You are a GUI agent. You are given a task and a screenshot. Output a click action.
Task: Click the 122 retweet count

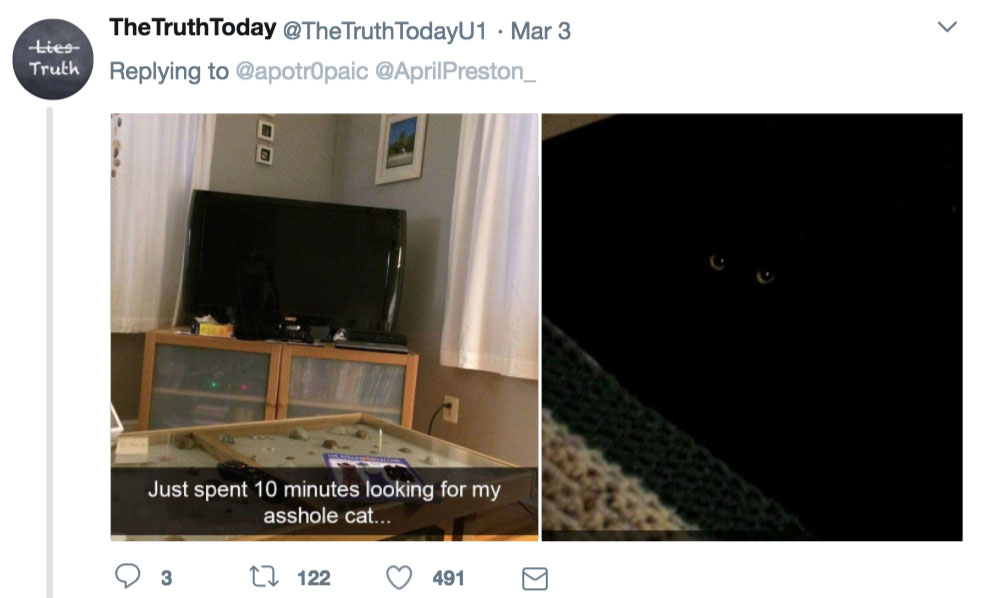tap(314, 578)
